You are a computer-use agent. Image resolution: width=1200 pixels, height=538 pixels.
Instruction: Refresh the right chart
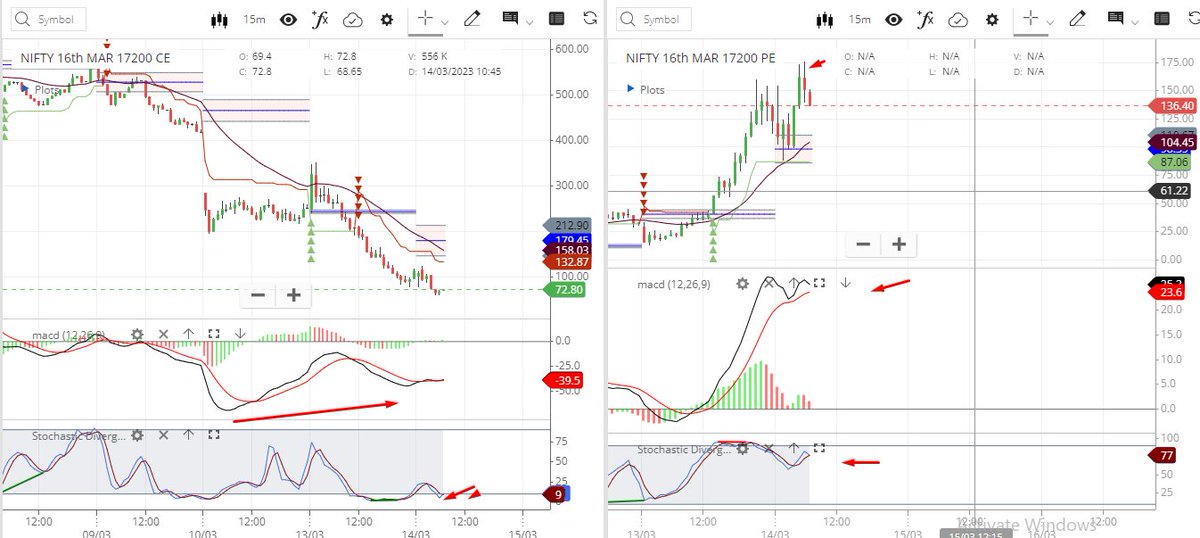coord(1196,19)
